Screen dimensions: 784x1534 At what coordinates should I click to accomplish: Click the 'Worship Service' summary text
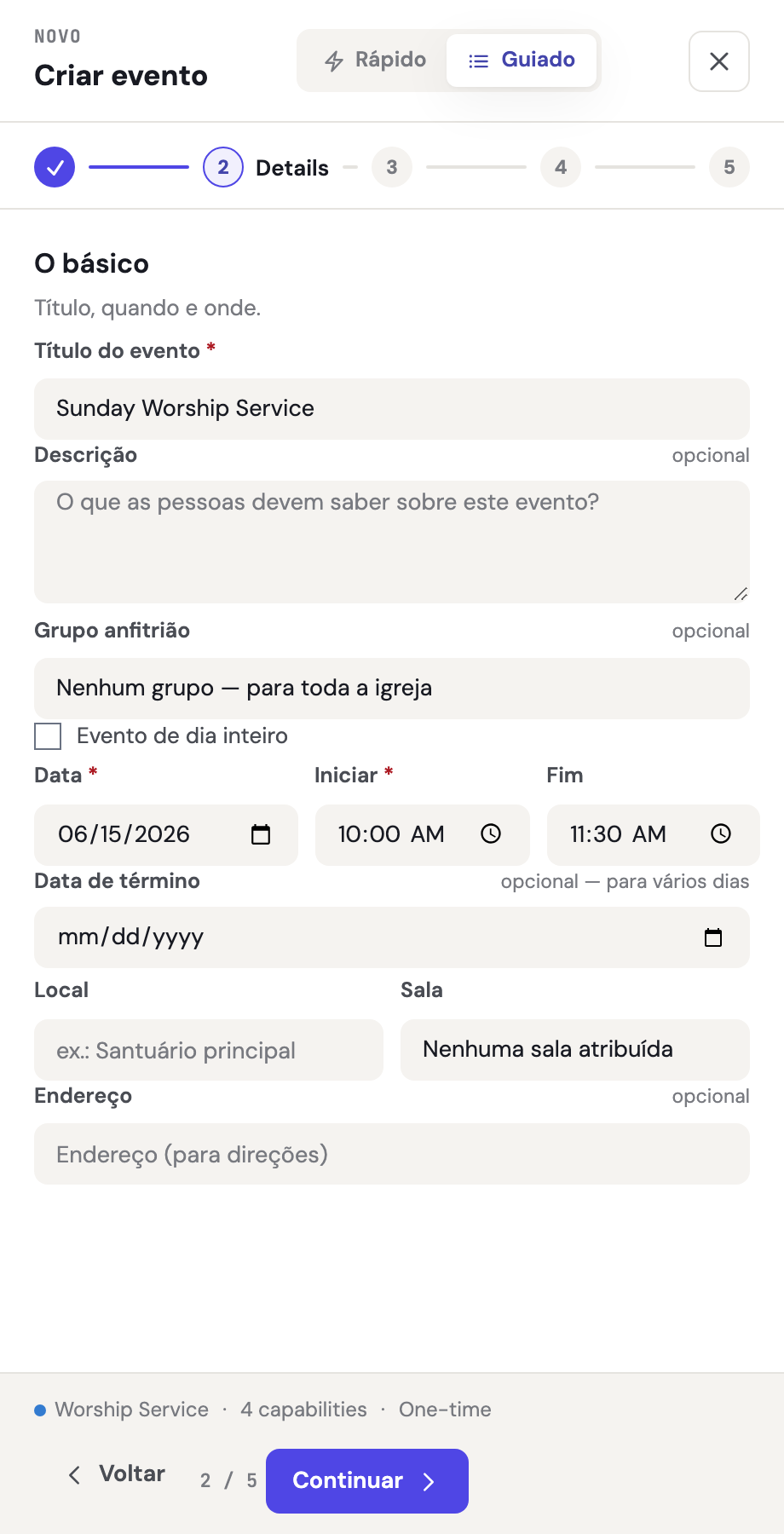[x=132, y=1410]
